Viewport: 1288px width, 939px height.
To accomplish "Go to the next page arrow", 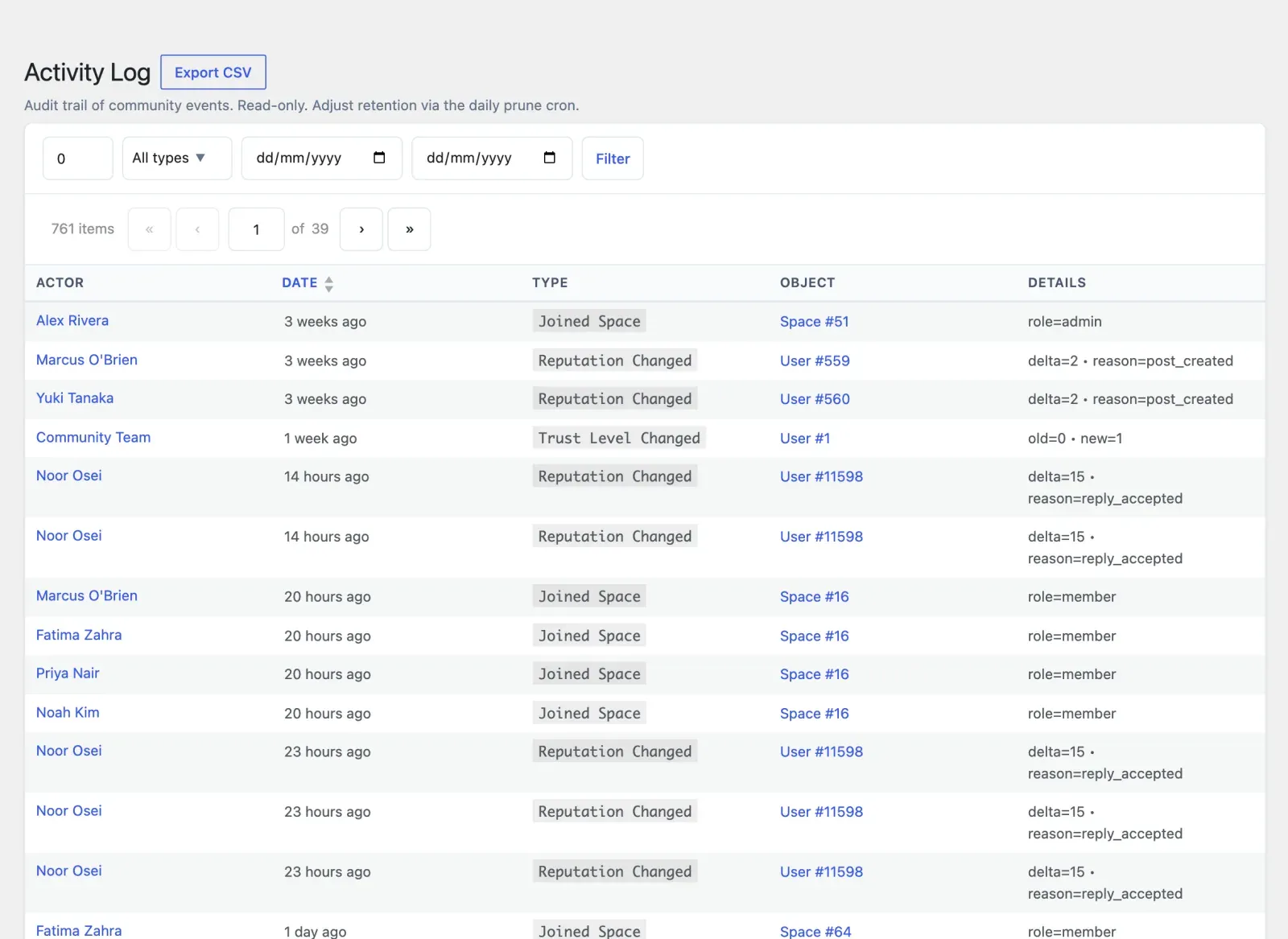I will point(361,229).
